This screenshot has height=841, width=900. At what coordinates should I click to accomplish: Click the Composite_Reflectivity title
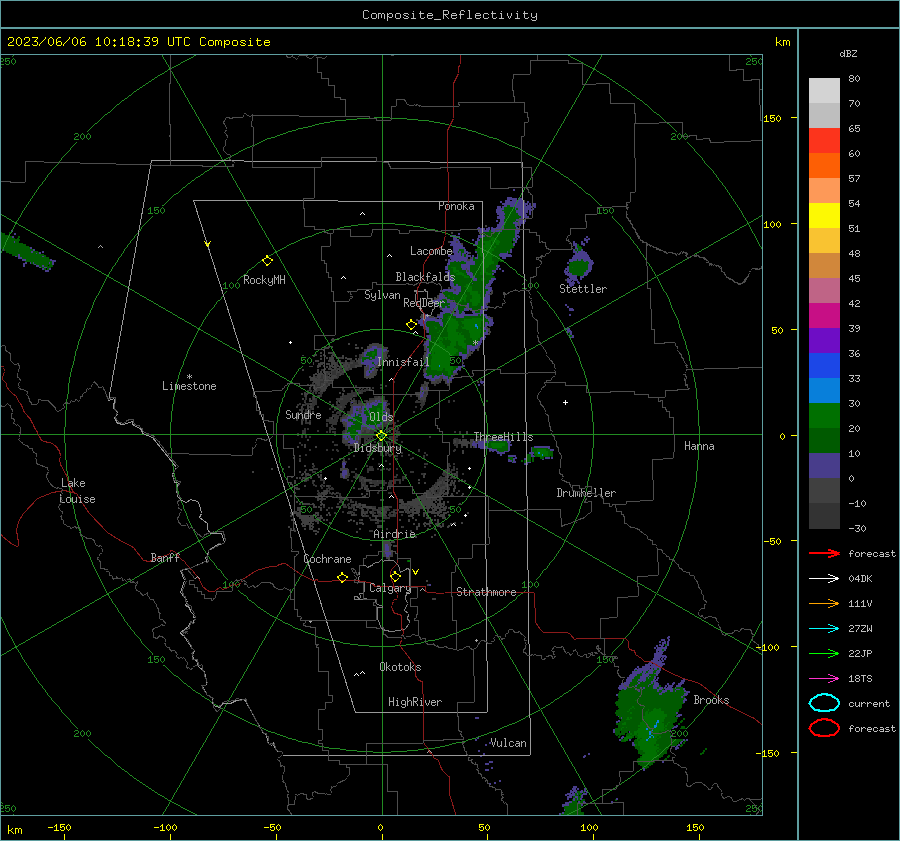(x=450, y=15)
